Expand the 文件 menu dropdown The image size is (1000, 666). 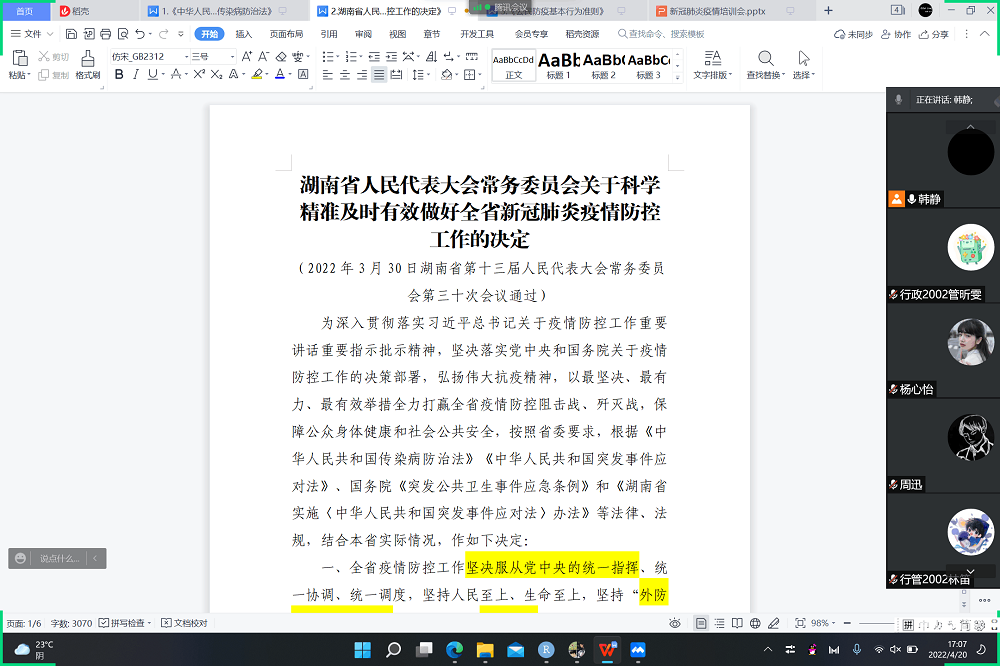(50, 34)
